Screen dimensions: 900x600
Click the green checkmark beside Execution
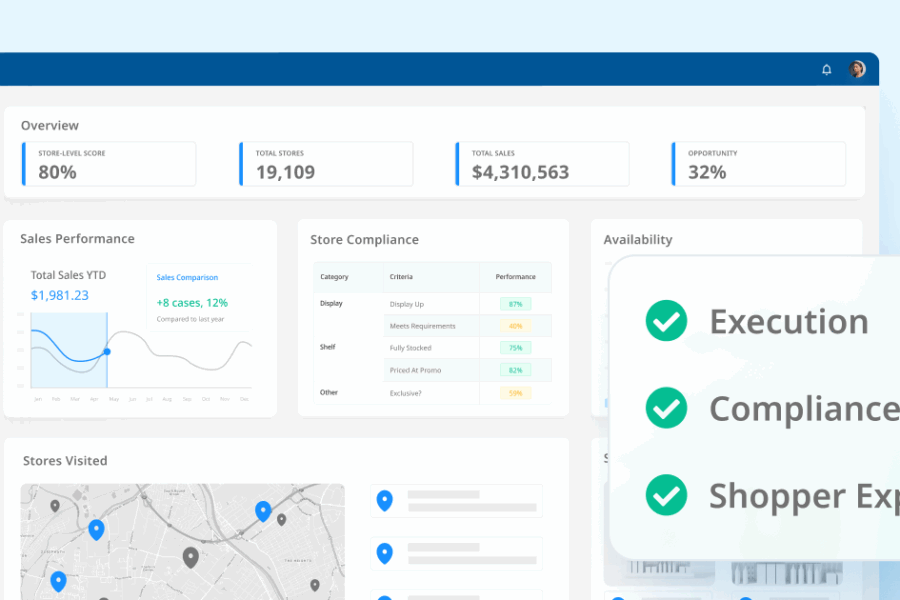(x=666, y=320)
